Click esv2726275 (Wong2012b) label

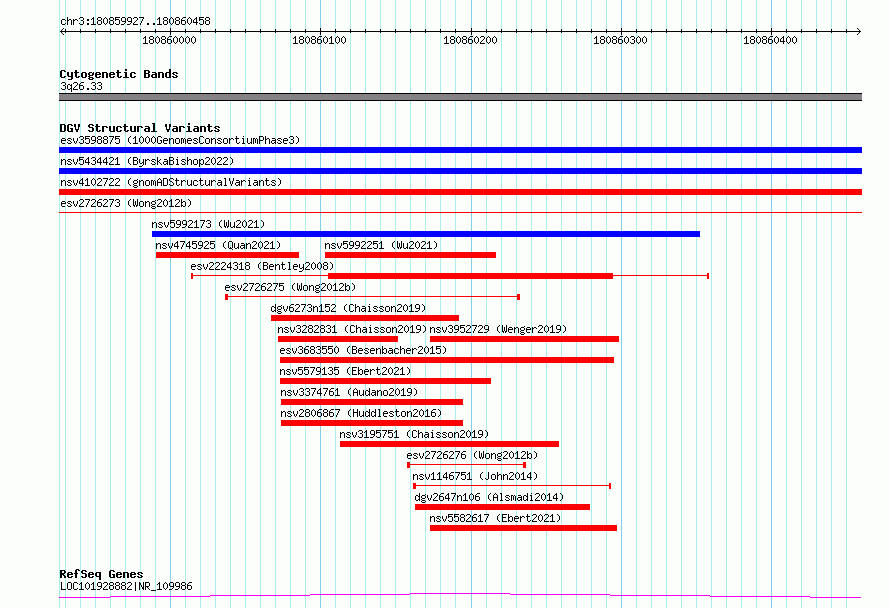(x=290, y=287)
